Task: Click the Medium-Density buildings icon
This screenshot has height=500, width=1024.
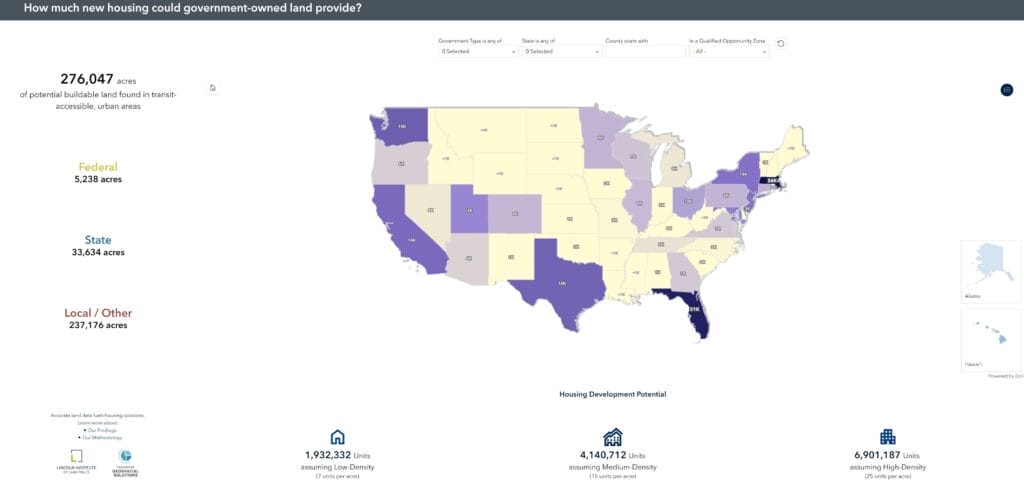Action: tap(612, 437)
